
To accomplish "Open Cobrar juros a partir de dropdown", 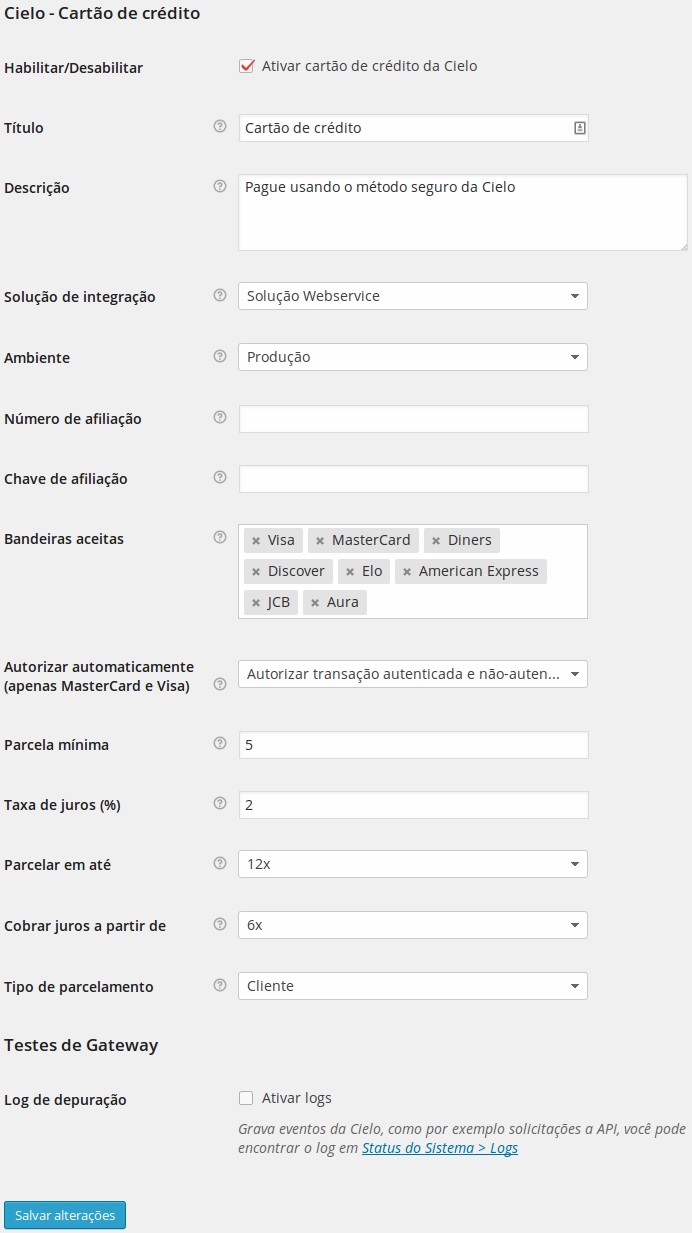I will pos(412,925).
